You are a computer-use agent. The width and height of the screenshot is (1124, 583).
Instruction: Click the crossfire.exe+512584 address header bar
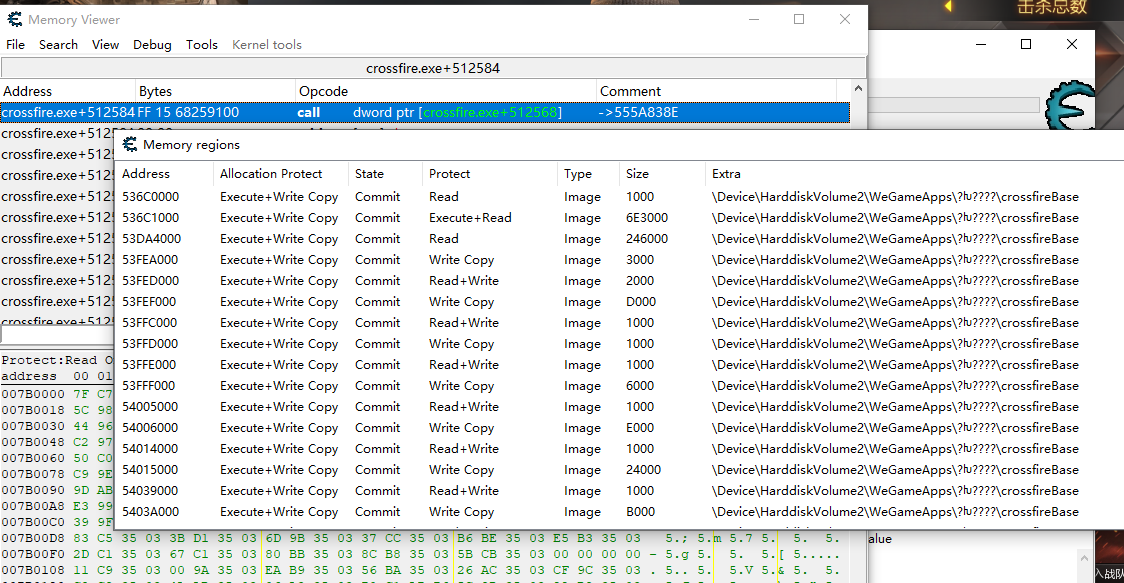pyautogui.click(x=433, y=68)
